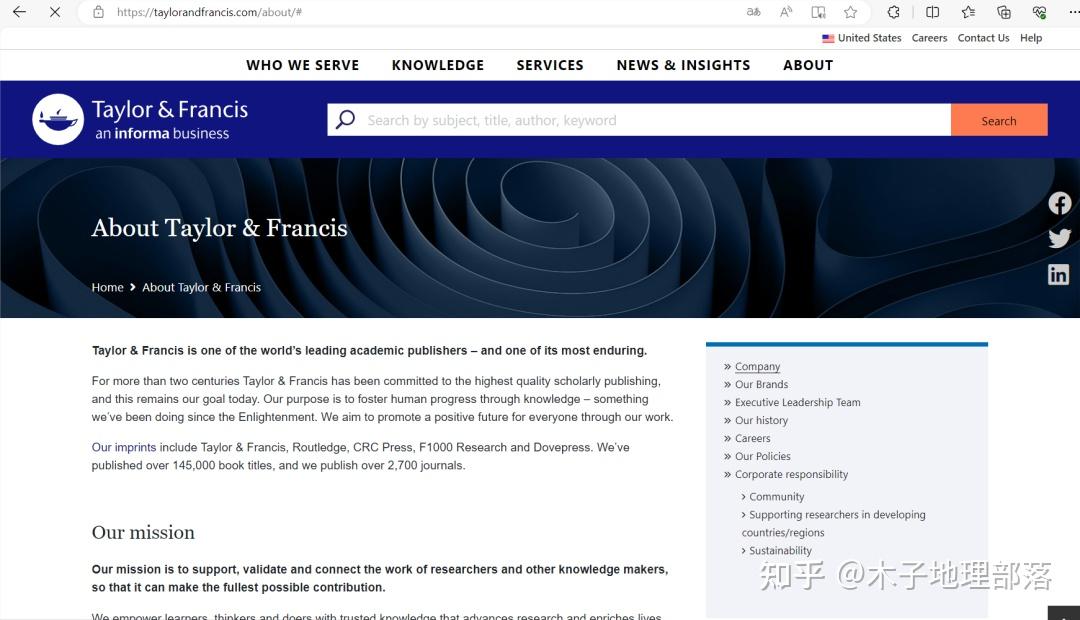Open Our Policies in sidebar
The height and width of the screenshot is (620, 1080).
point(762,456)
